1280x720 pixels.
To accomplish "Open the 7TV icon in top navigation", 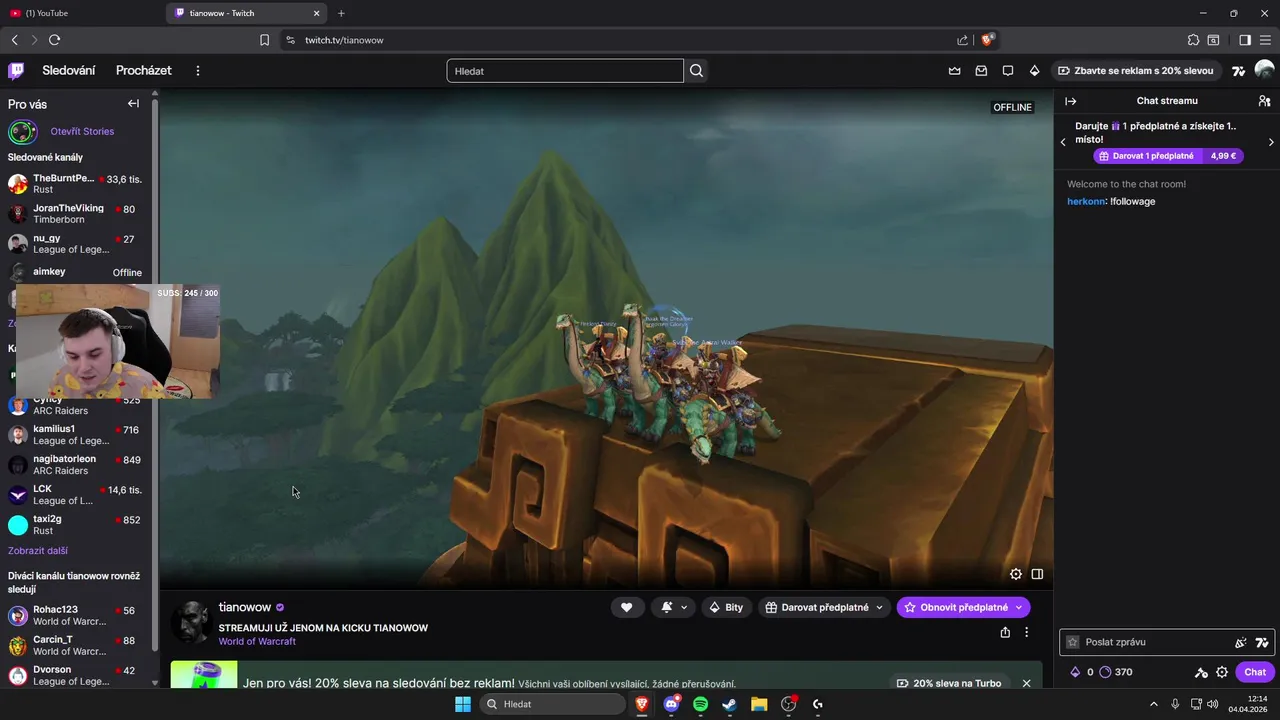I will click(1239, 71).
